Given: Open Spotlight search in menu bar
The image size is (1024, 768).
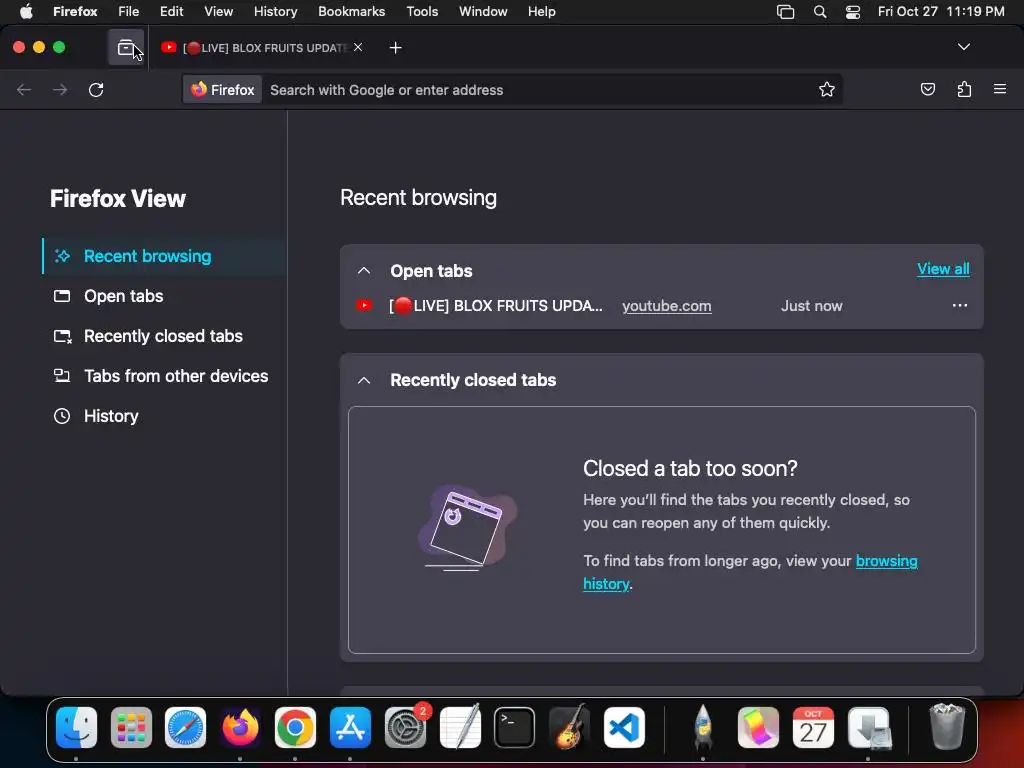Looking at the screenshot, I should coord(820,12).
